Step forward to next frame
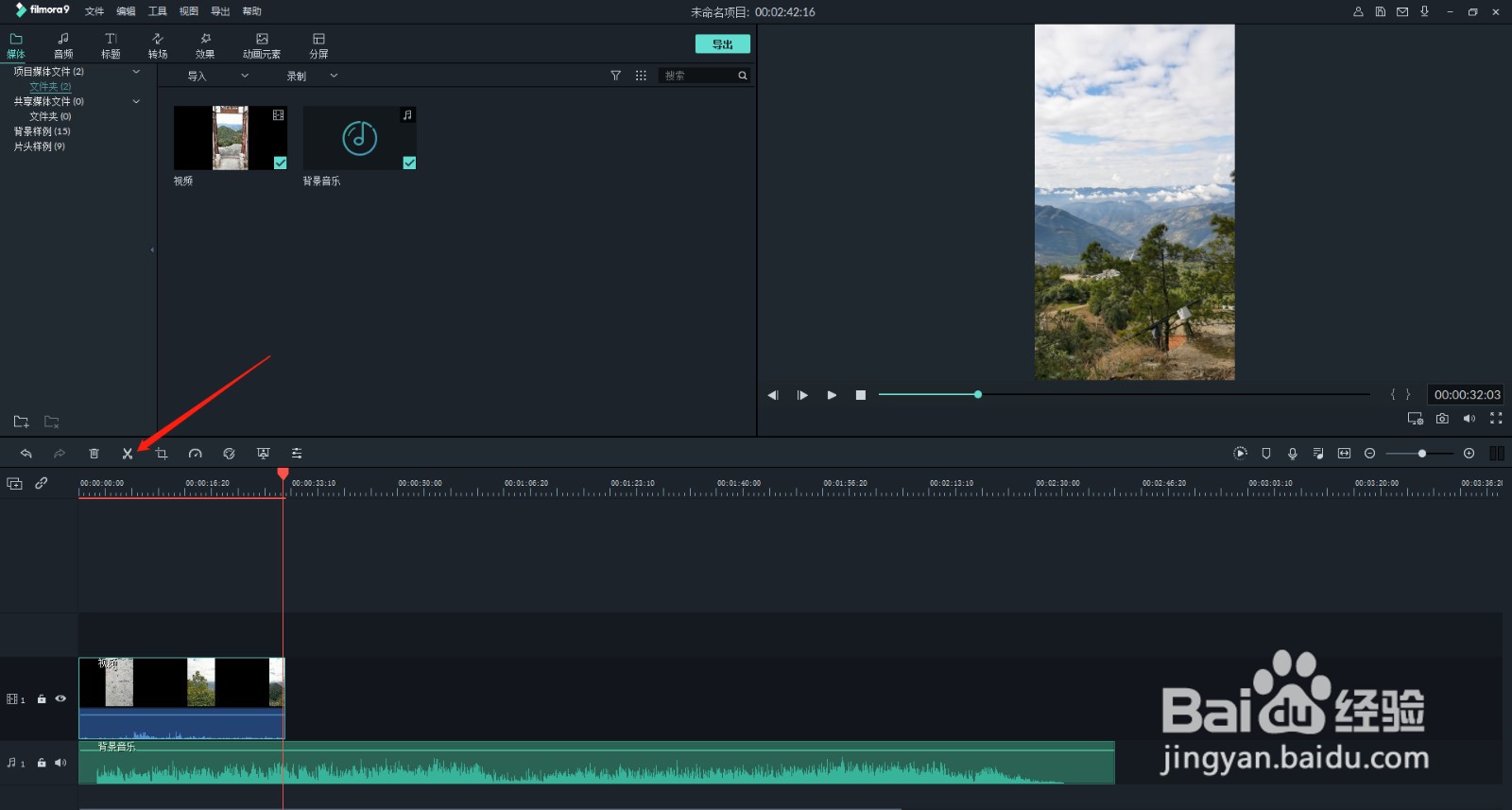This screenshot has height=810, width=1512. click(802, 395)
